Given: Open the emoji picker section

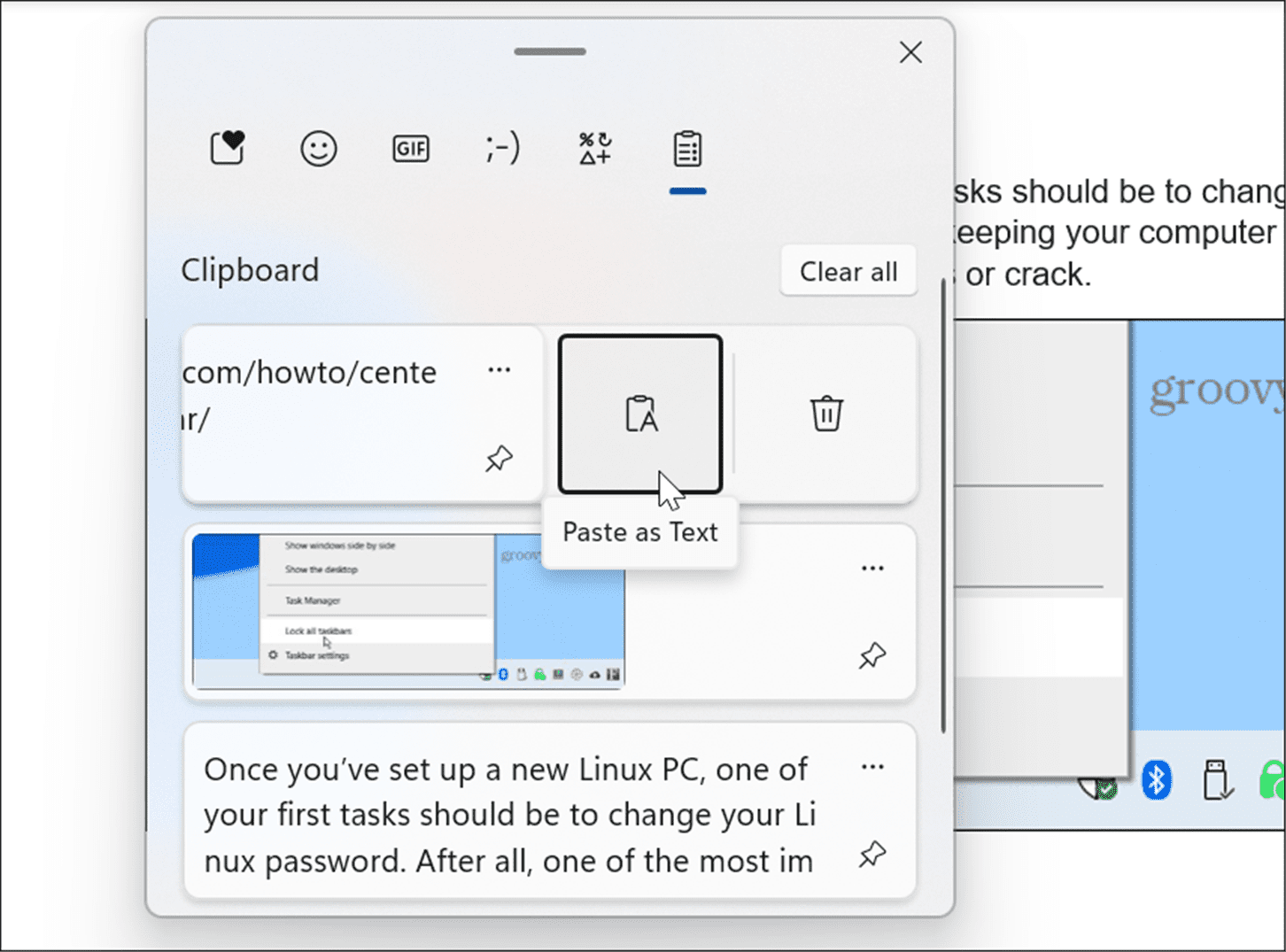Looking at the screenshot, I should [318, 149].
